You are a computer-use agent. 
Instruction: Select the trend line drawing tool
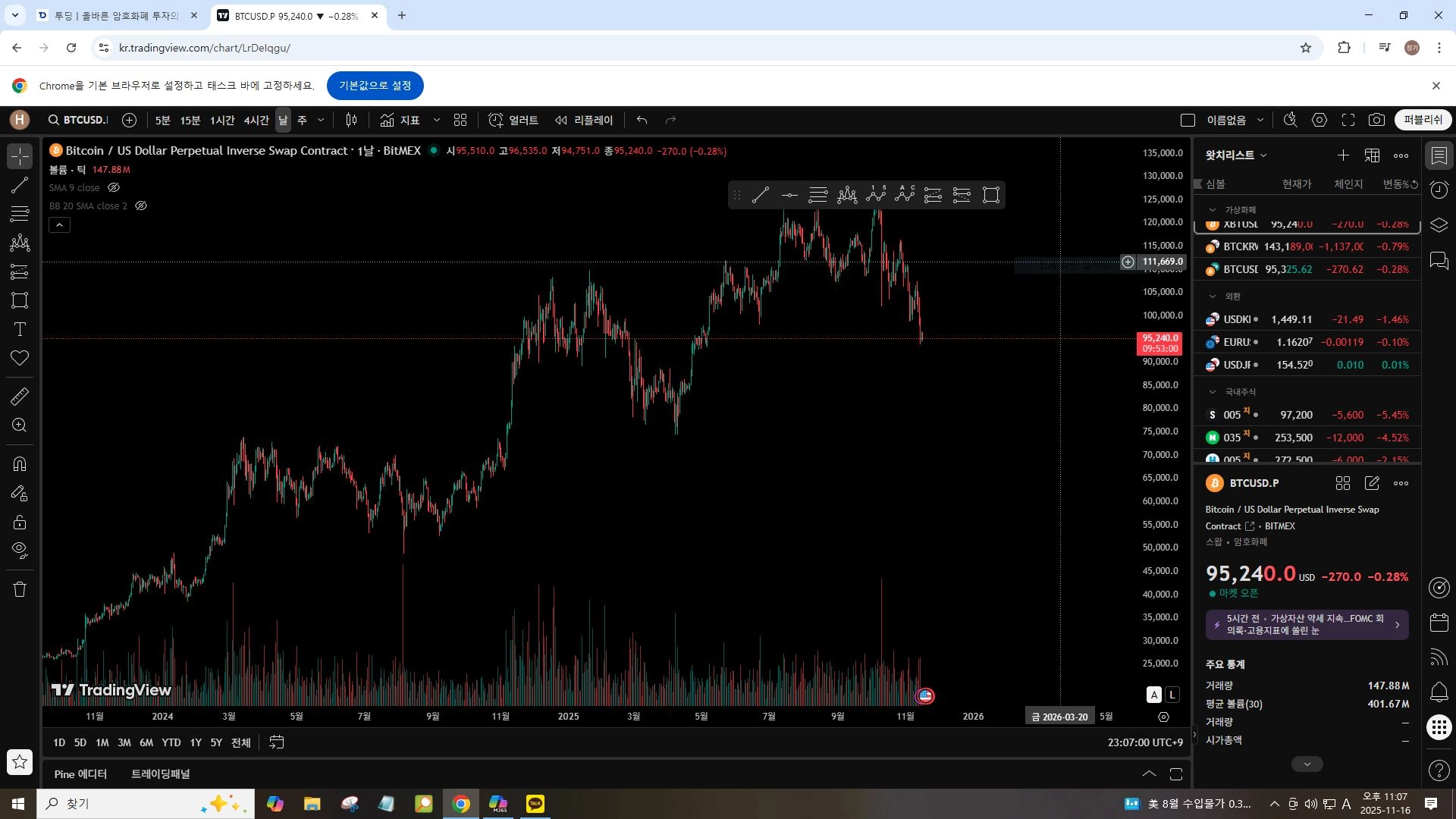(20, 185)
